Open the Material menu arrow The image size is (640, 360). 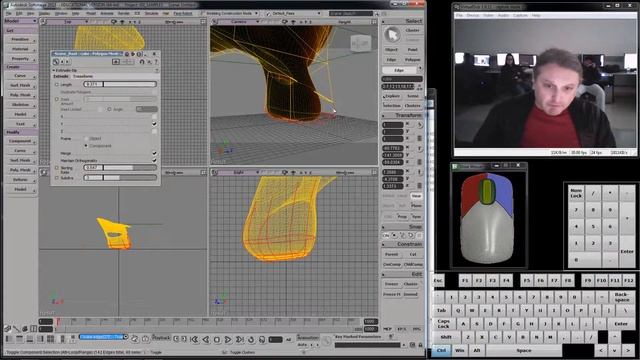tap(34, 49)
